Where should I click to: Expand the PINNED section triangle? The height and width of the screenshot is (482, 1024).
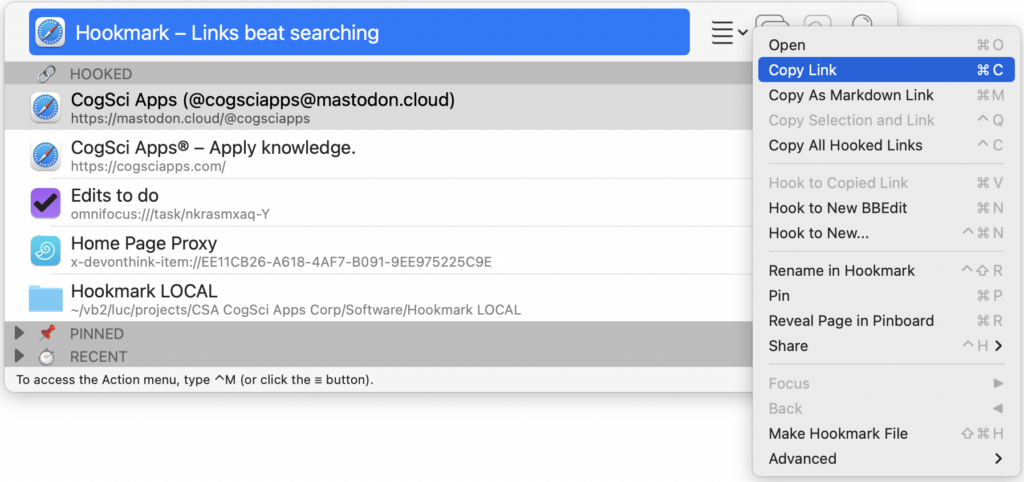tap(19, 333)
